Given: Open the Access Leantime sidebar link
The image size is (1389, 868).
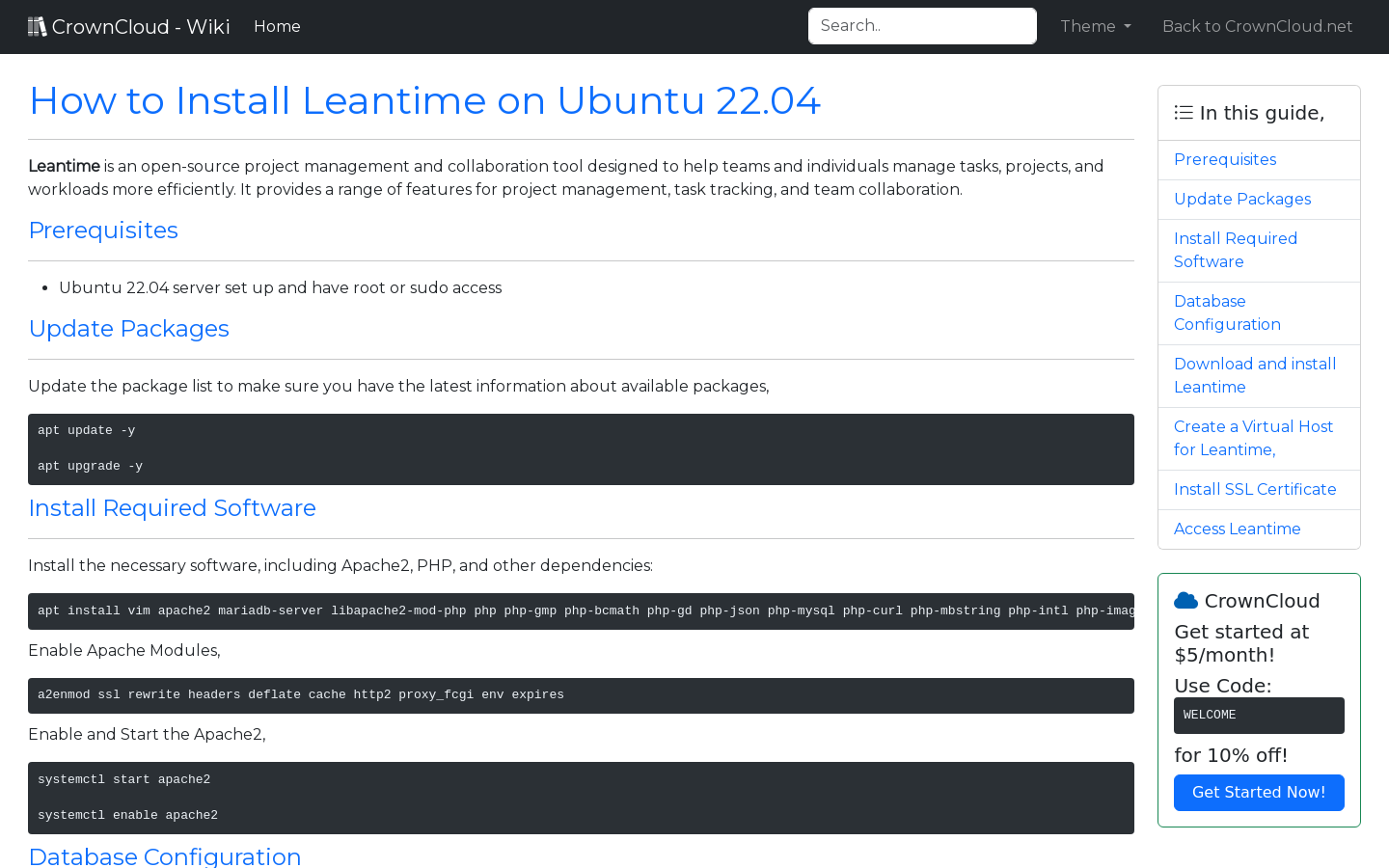Looking at the screenshot, I should (1238, 529).
